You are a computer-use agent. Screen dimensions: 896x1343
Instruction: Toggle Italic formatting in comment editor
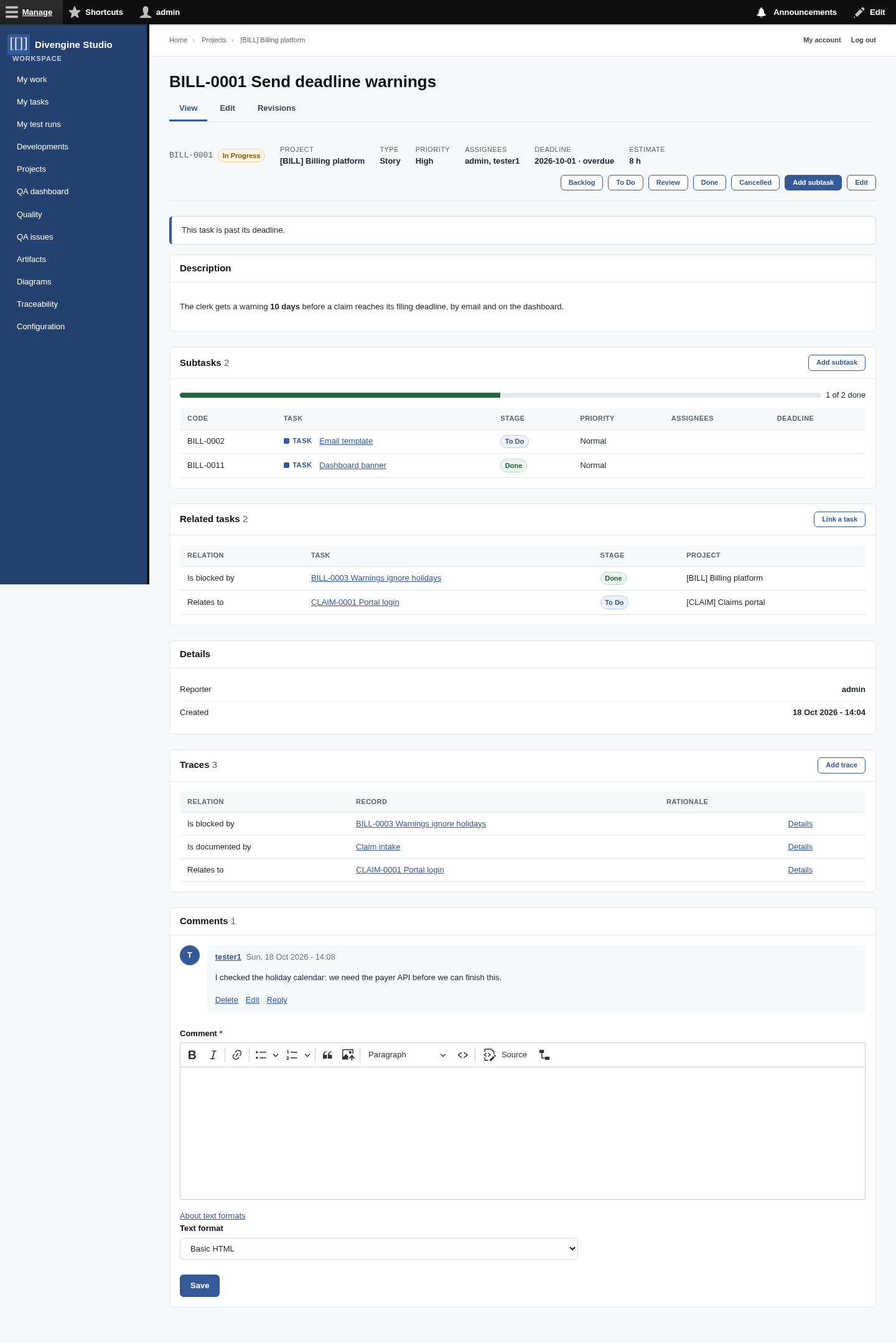[213, 1055]
